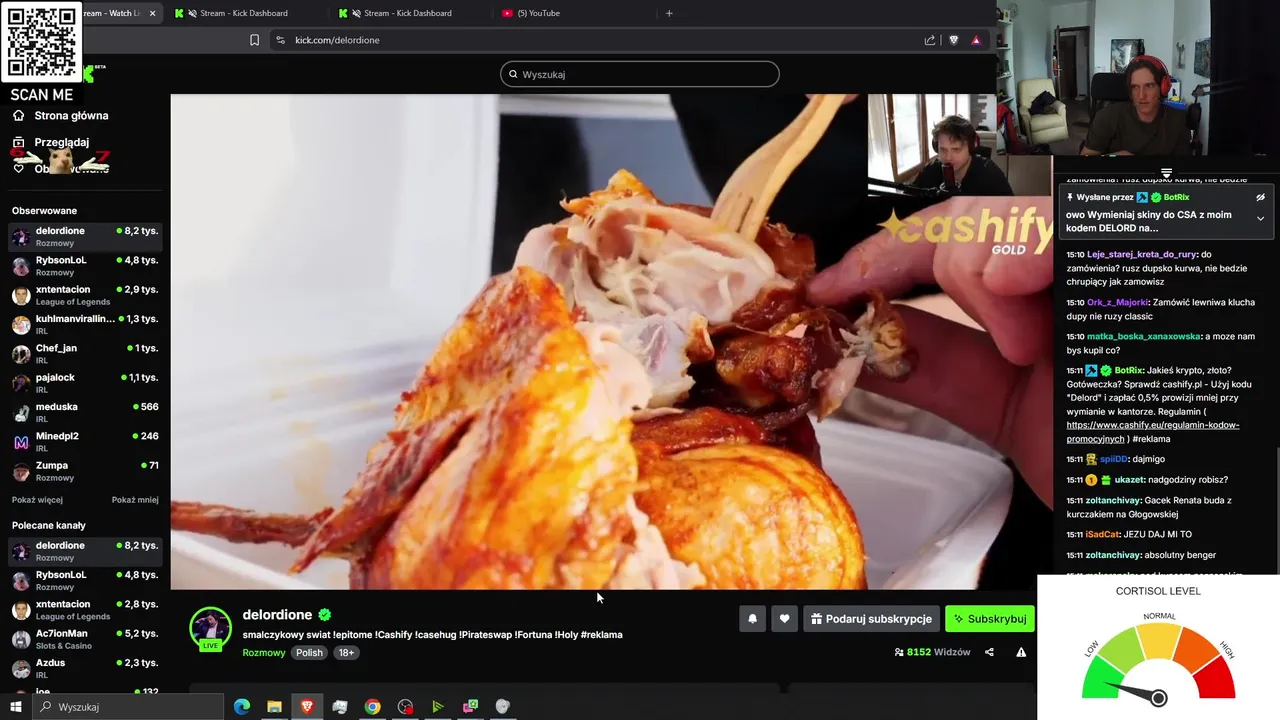This screenshot has height=720, width=1280.
Task: Open delordione in Polecane kanały list
Action: [85, 551]
